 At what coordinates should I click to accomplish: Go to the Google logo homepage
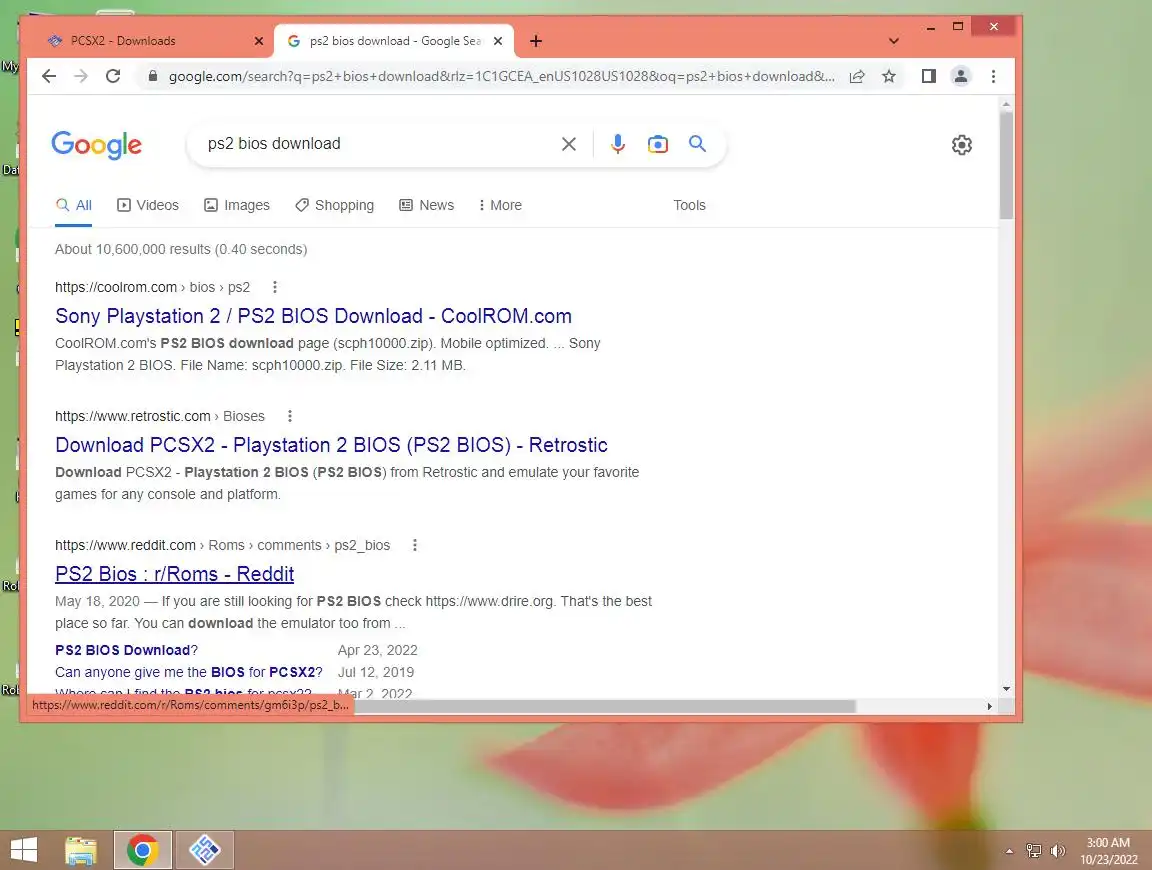click(96, 145)
